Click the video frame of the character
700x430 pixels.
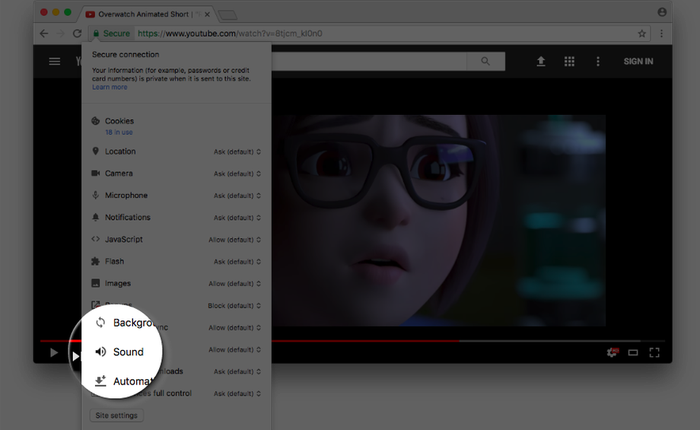pos(438,220)
